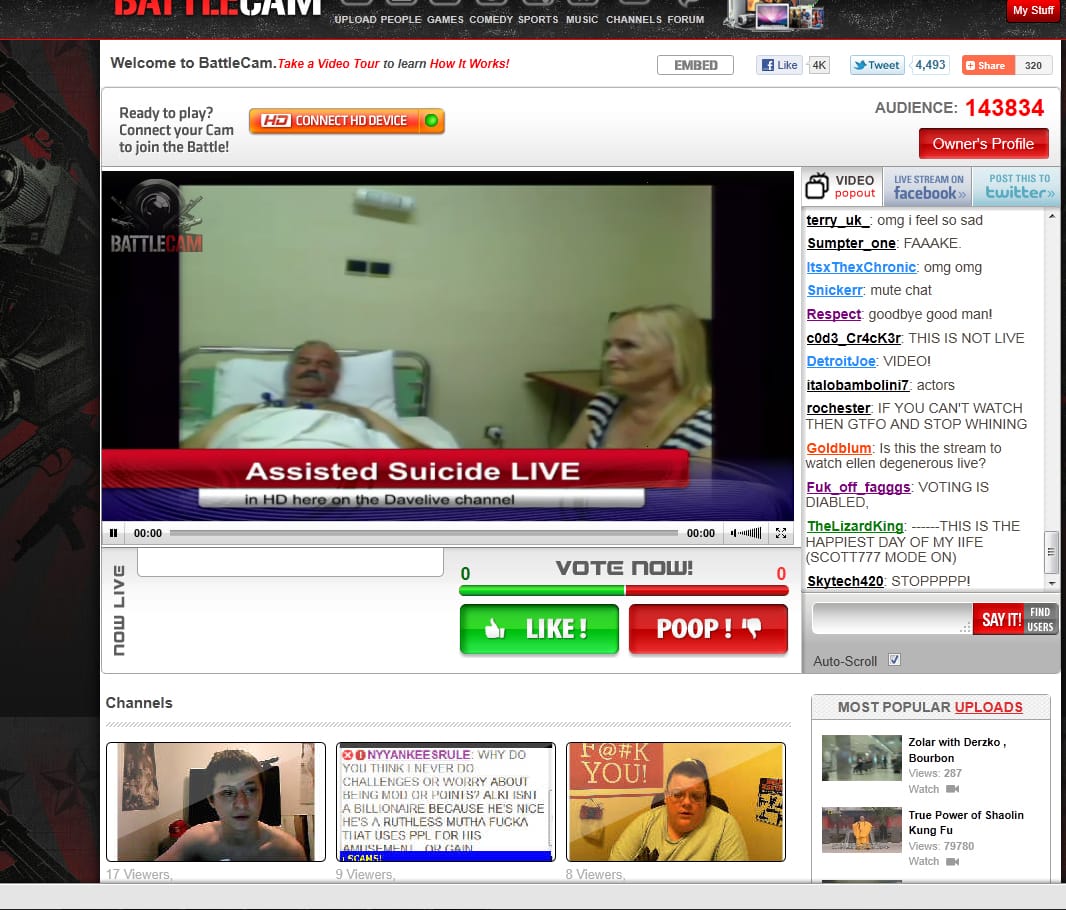Screen dimensions: 1066x910
Task: Click Post This to Twitter tab
Action: coord(1018,186)
